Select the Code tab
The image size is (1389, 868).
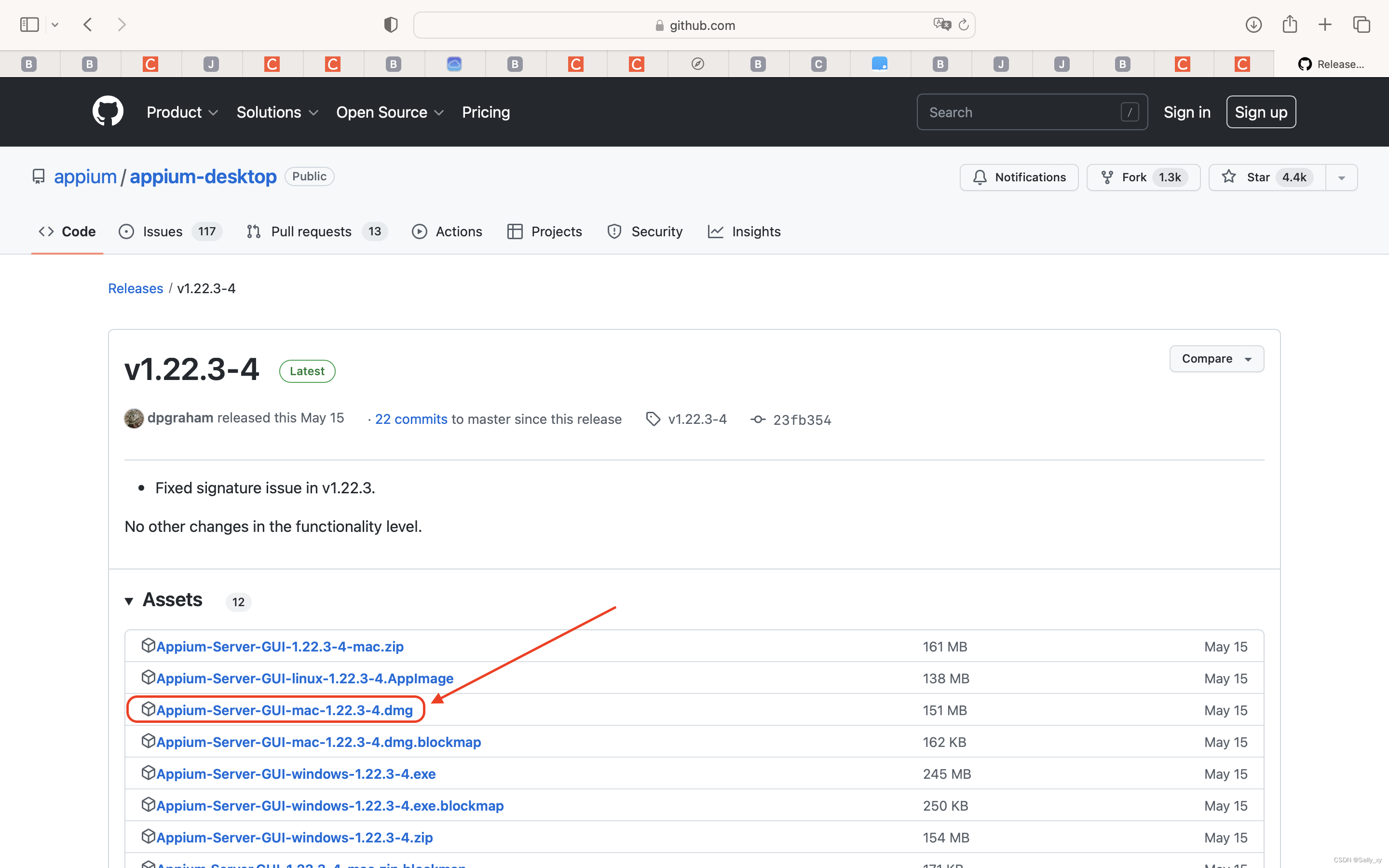click(x=67, y=231)
